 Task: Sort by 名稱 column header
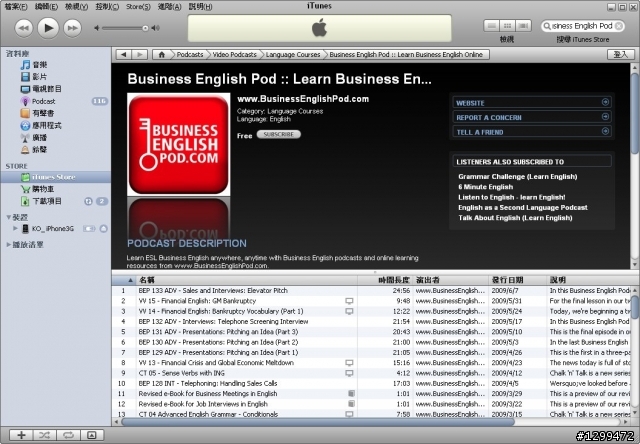tap(247, 280)
